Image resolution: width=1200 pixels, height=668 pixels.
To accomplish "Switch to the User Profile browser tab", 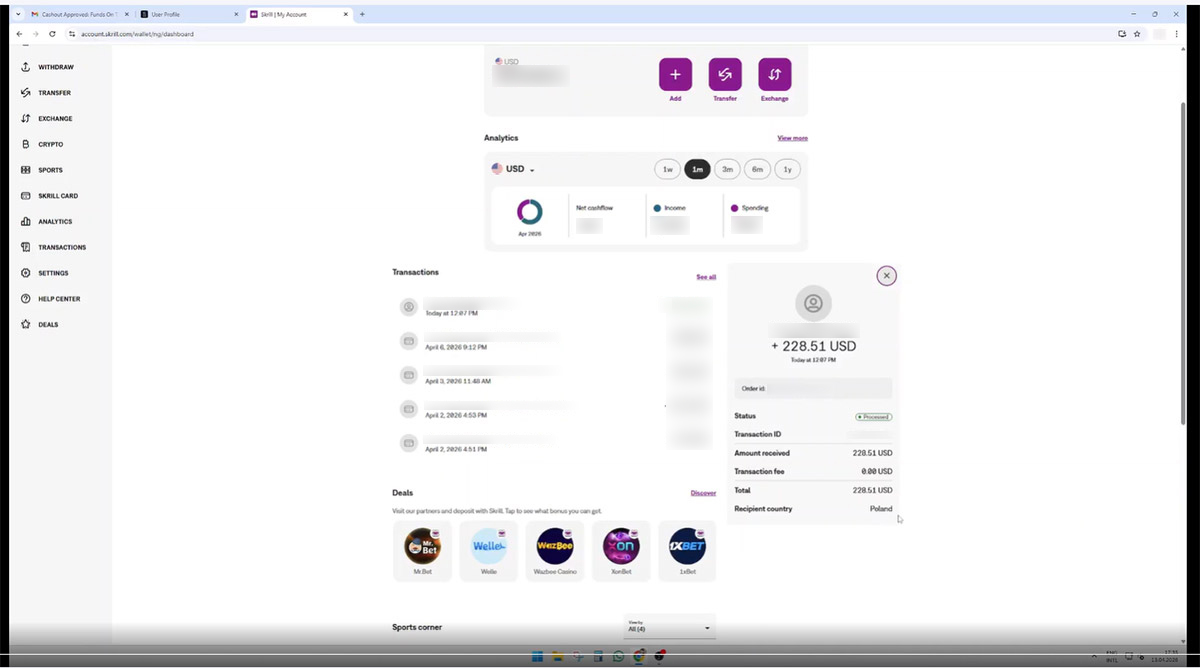I will coord(188,14).
